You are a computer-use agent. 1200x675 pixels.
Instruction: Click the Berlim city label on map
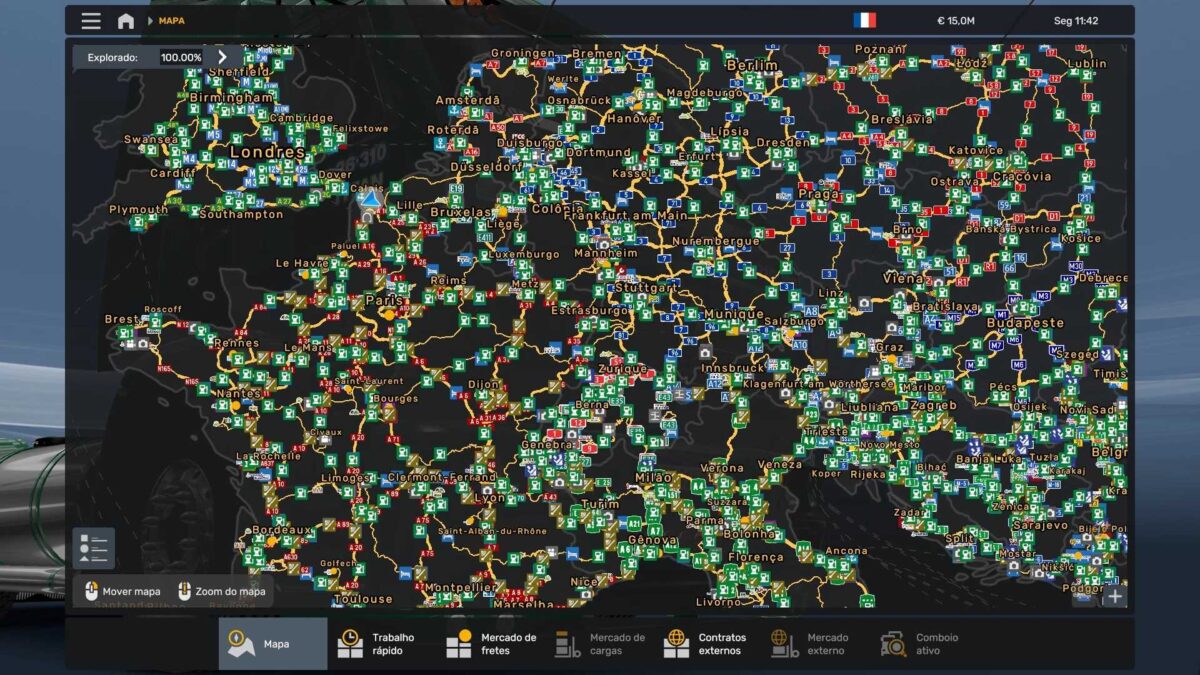pos(752,66)
